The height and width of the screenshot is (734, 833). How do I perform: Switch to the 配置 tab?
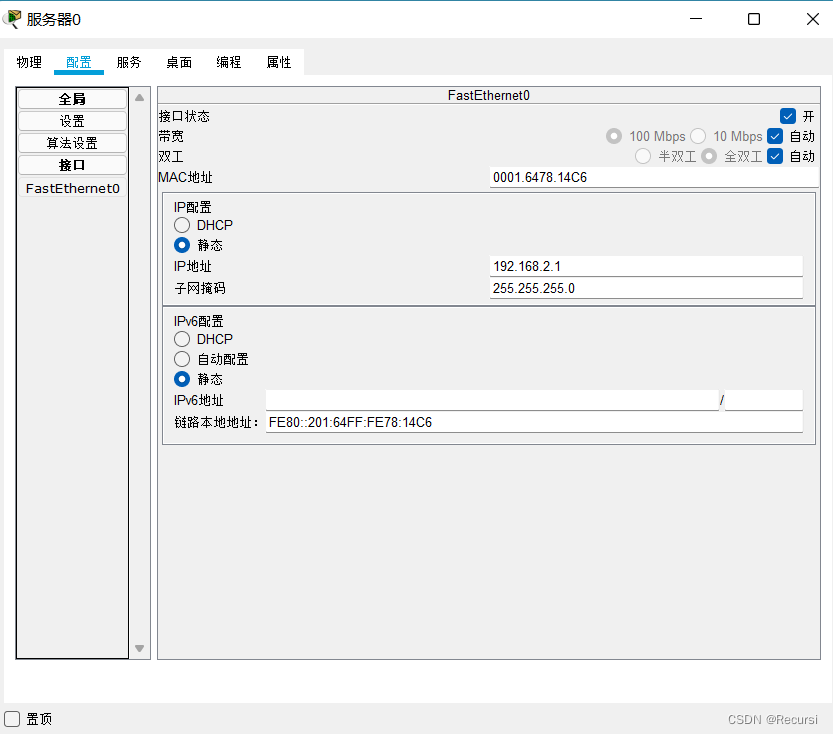pyautogui.click(x=79, y=62)
